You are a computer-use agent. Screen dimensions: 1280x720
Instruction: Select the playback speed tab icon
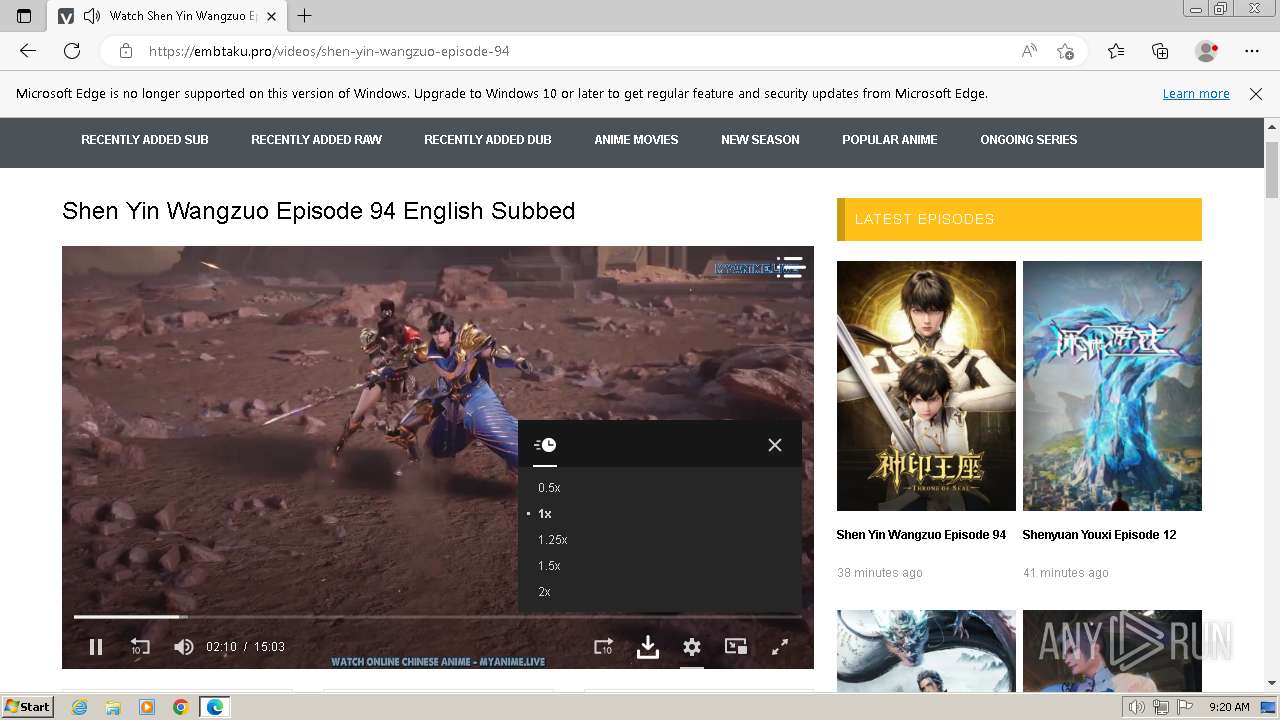tap(545, 445)
